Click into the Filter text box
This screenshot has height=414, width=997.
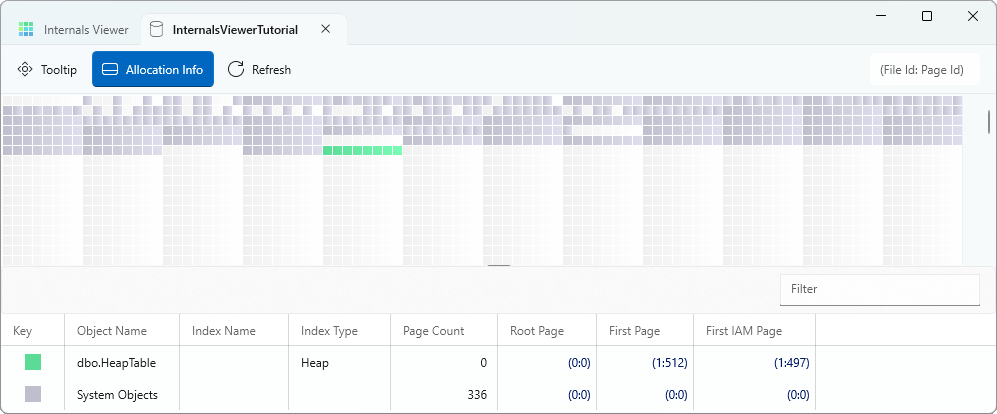[879, 289]
